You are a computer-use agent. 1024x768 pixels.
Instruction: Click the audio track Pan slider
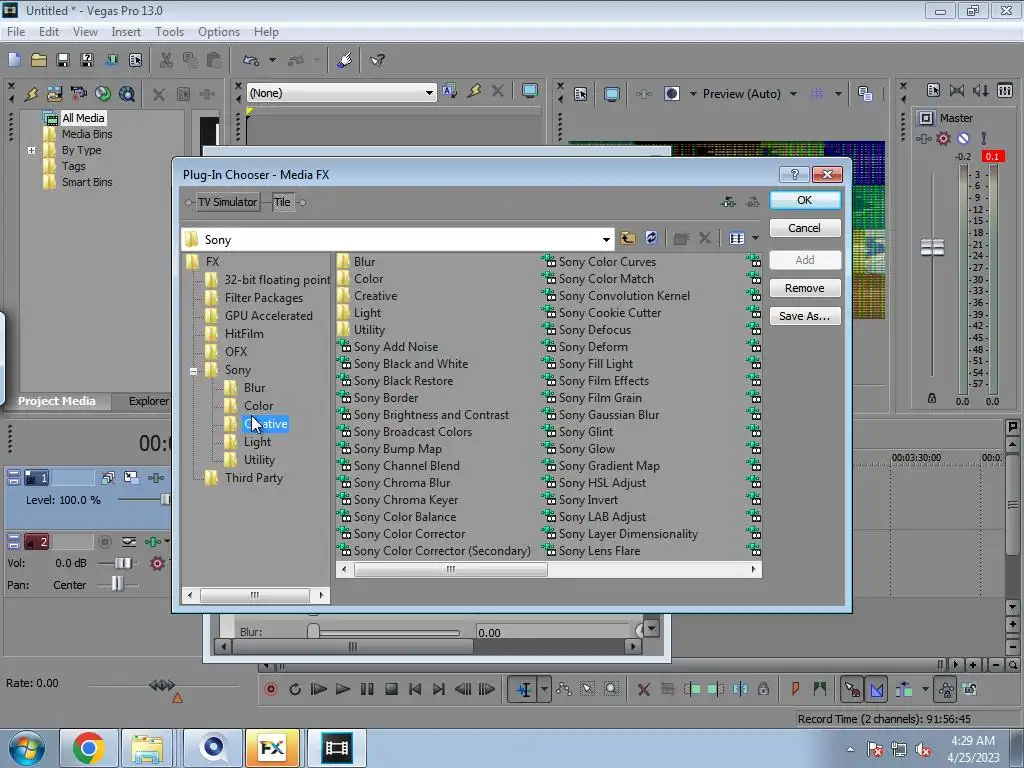(x=117, y=584)
